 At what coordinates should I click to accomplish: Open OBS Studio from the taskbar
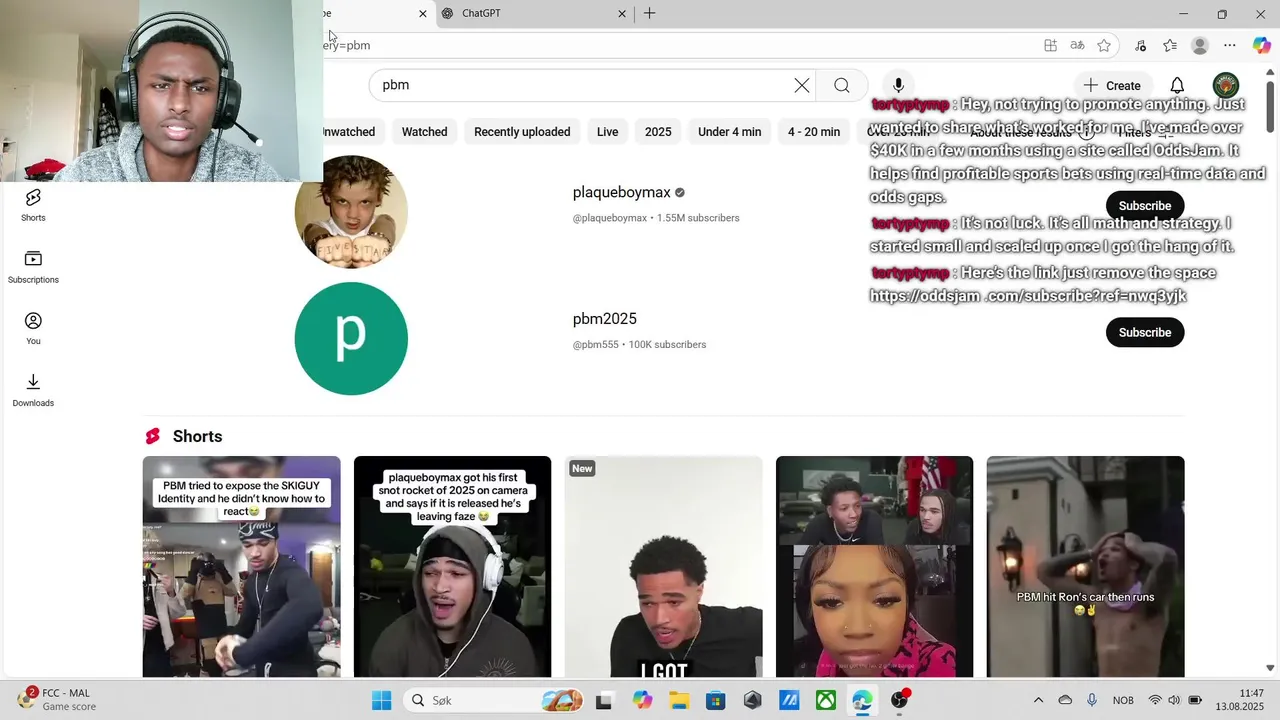(900, 701)
